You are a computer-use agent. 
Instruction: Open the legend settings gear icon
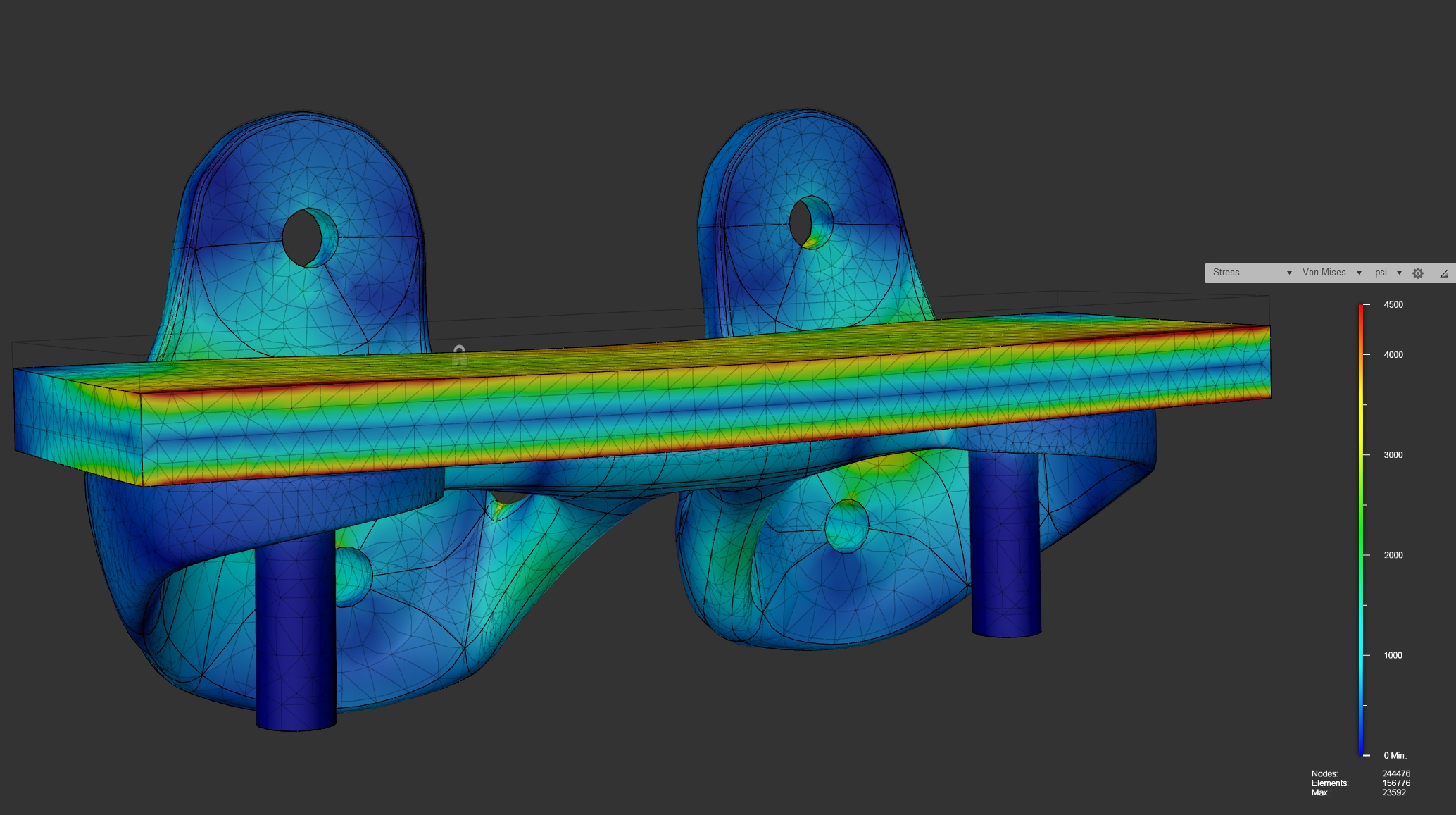1418,273
